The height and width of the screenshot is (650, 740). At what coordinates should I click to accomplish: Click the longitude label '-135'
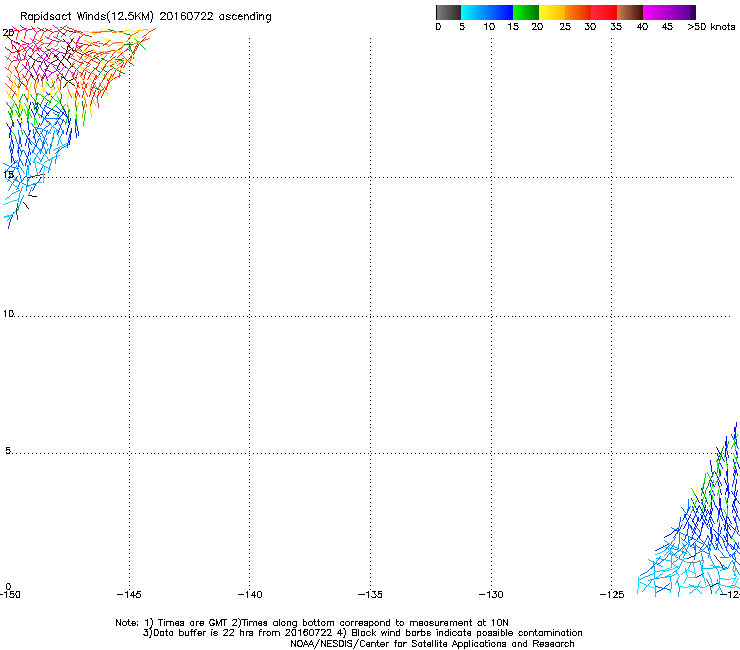pos(370,595)
